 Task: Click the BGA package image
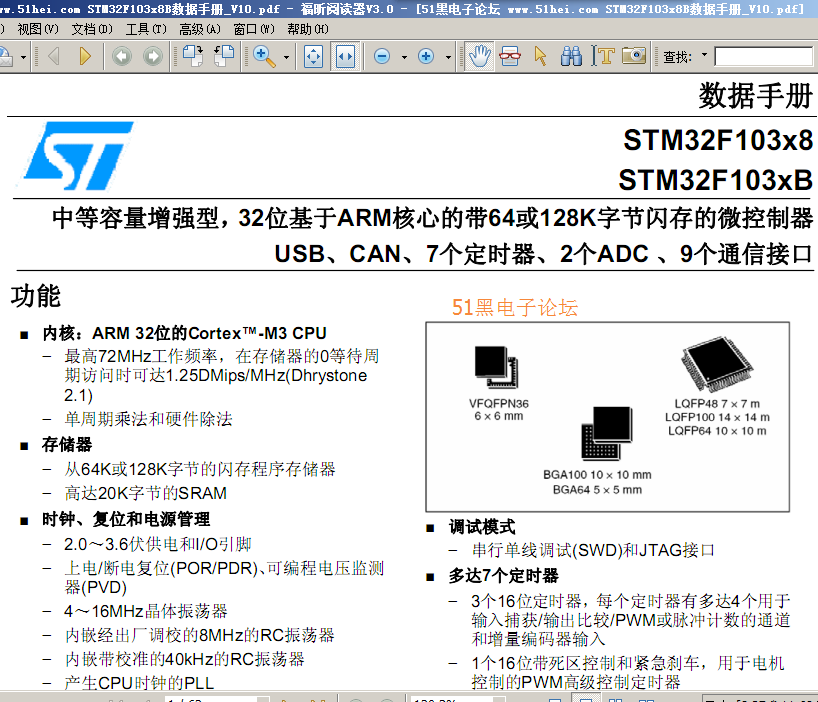coord(607,433)
